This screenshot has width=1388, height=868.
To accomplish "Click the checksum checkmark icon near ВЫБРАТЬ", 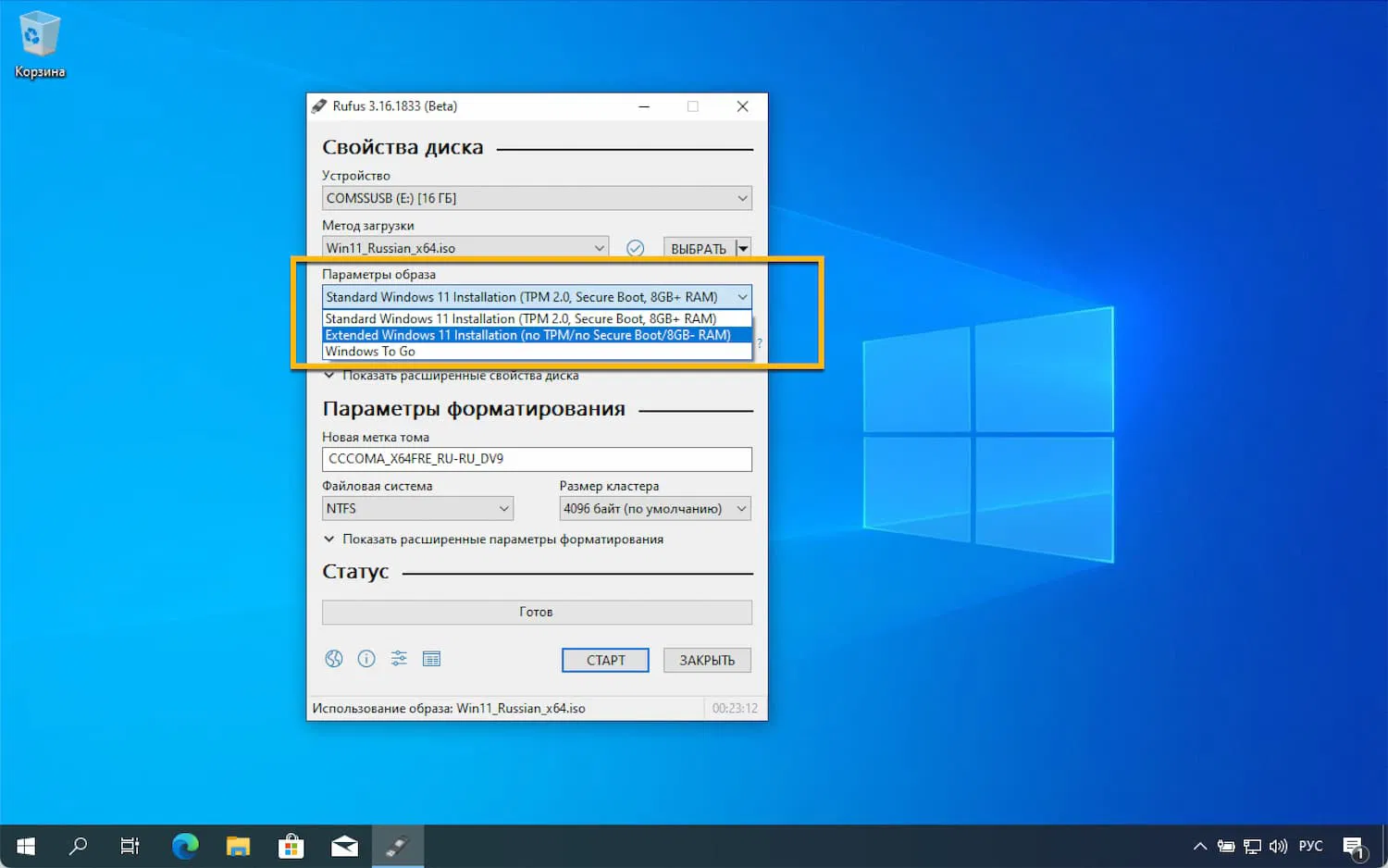I will [635, 248].
